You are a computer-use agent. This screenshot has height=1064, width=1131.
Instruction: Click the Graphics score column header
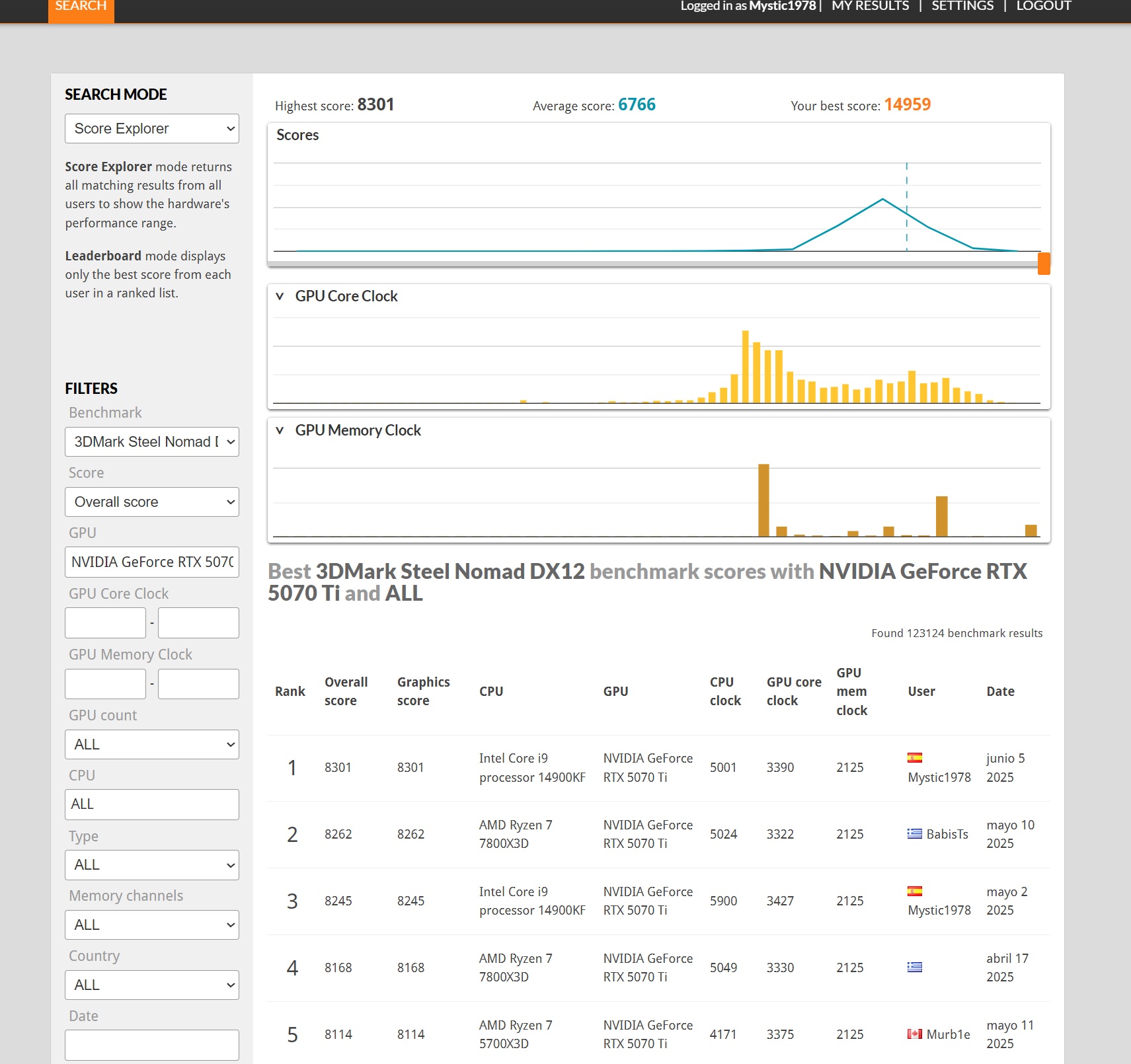pyautogui.click(x=423, y=691)
